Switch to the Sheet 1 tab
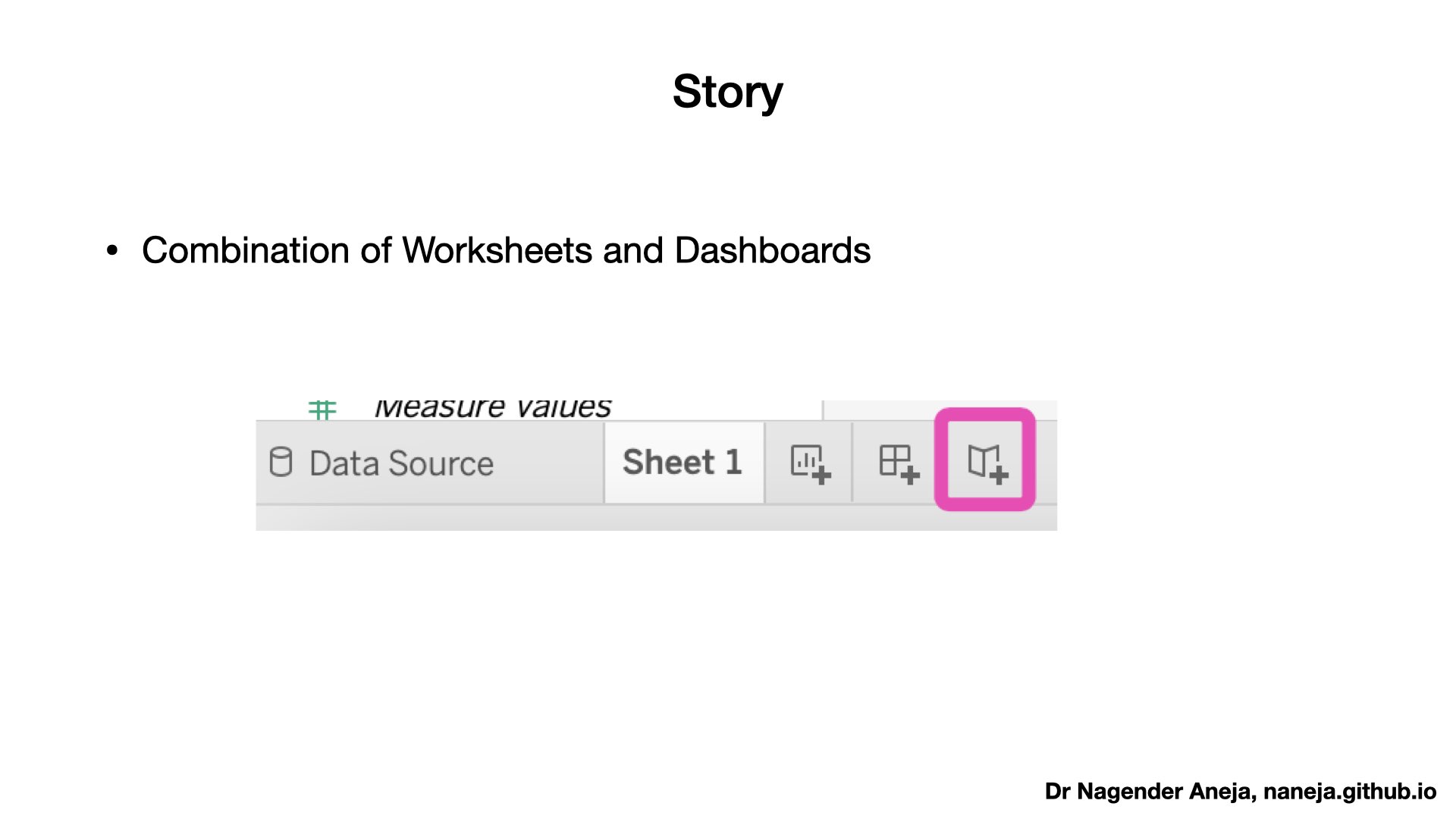The width and height of the screenshot is (1456, 819). point(683,462)
